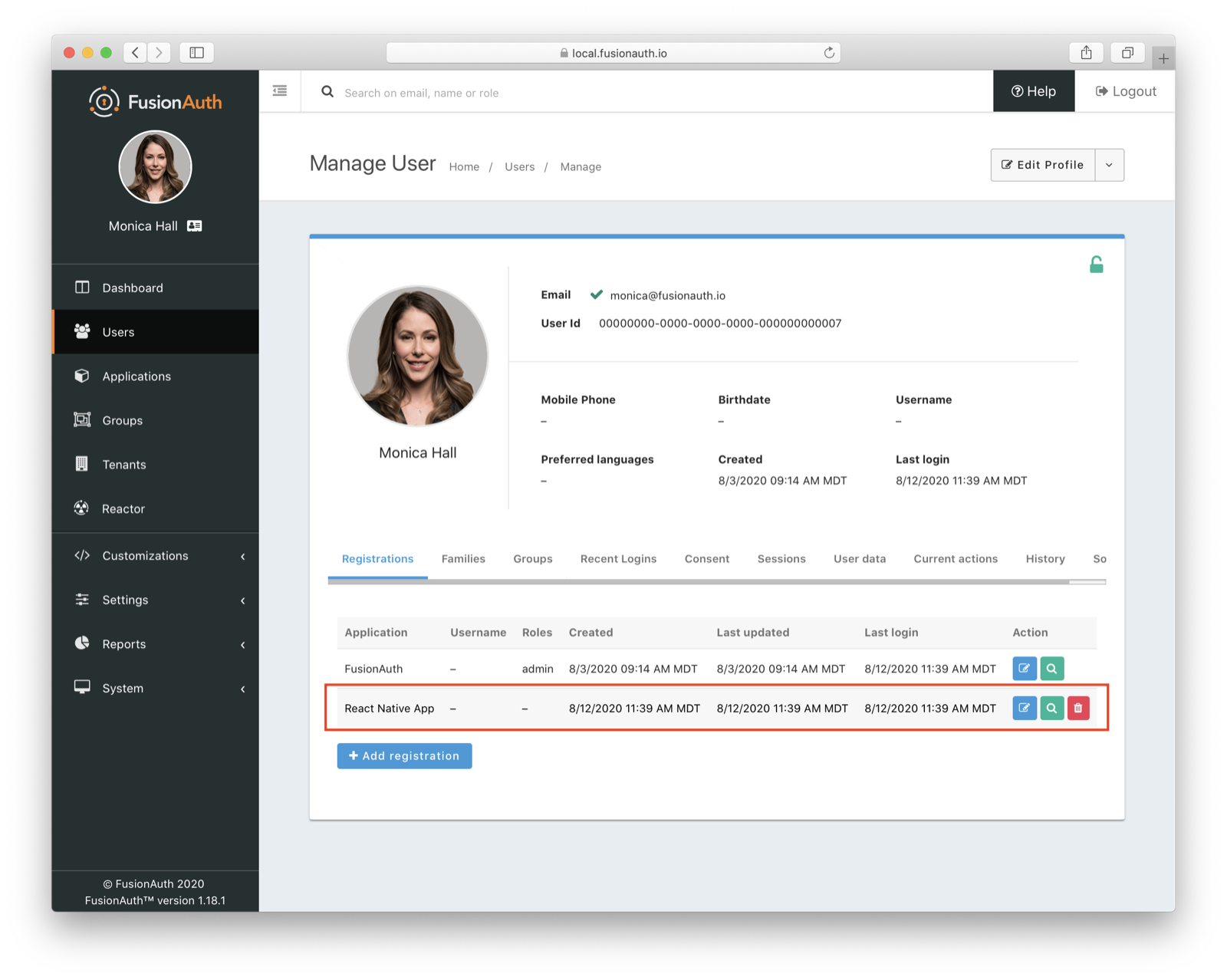Click the horizontal tab scrollbar

[699, 582]
